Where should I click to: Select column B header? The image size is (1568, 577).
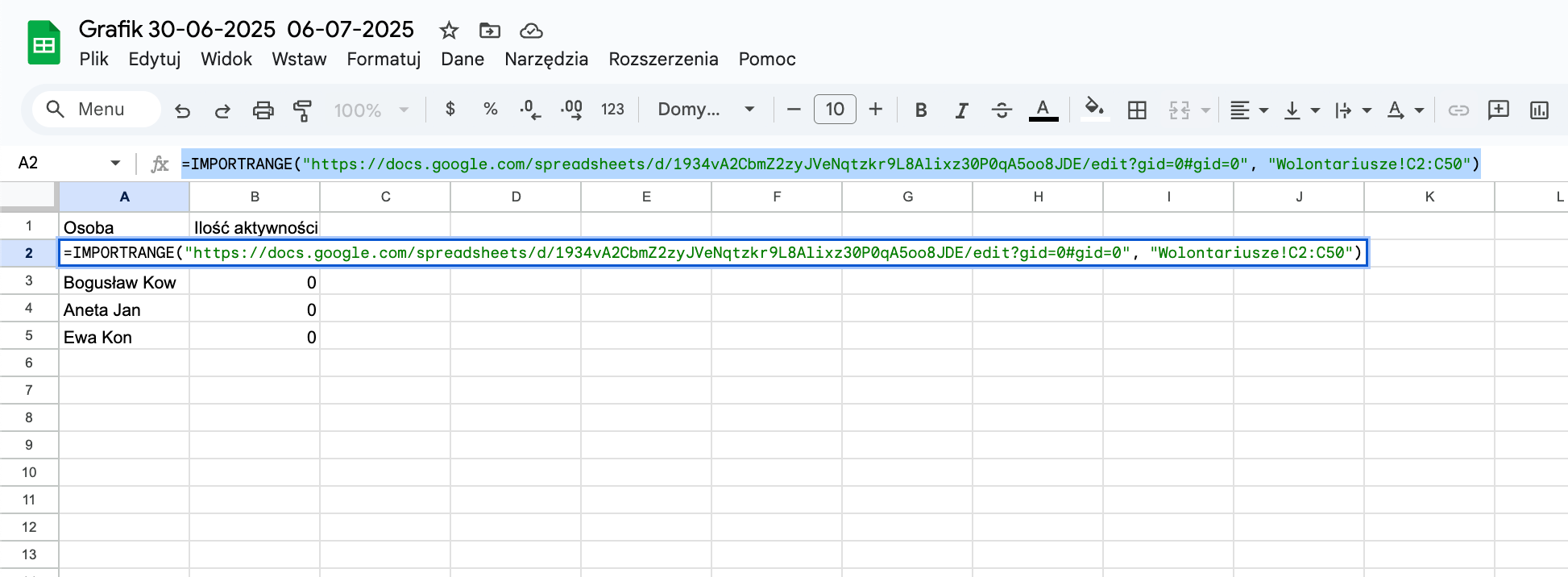point(255,197)
